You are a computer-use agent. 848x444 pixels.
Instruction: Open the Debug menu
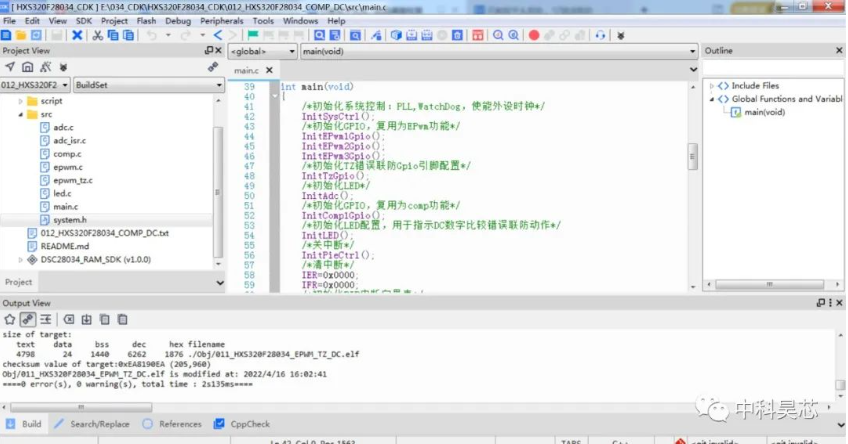pyautogui.click(x=178, y=21)
